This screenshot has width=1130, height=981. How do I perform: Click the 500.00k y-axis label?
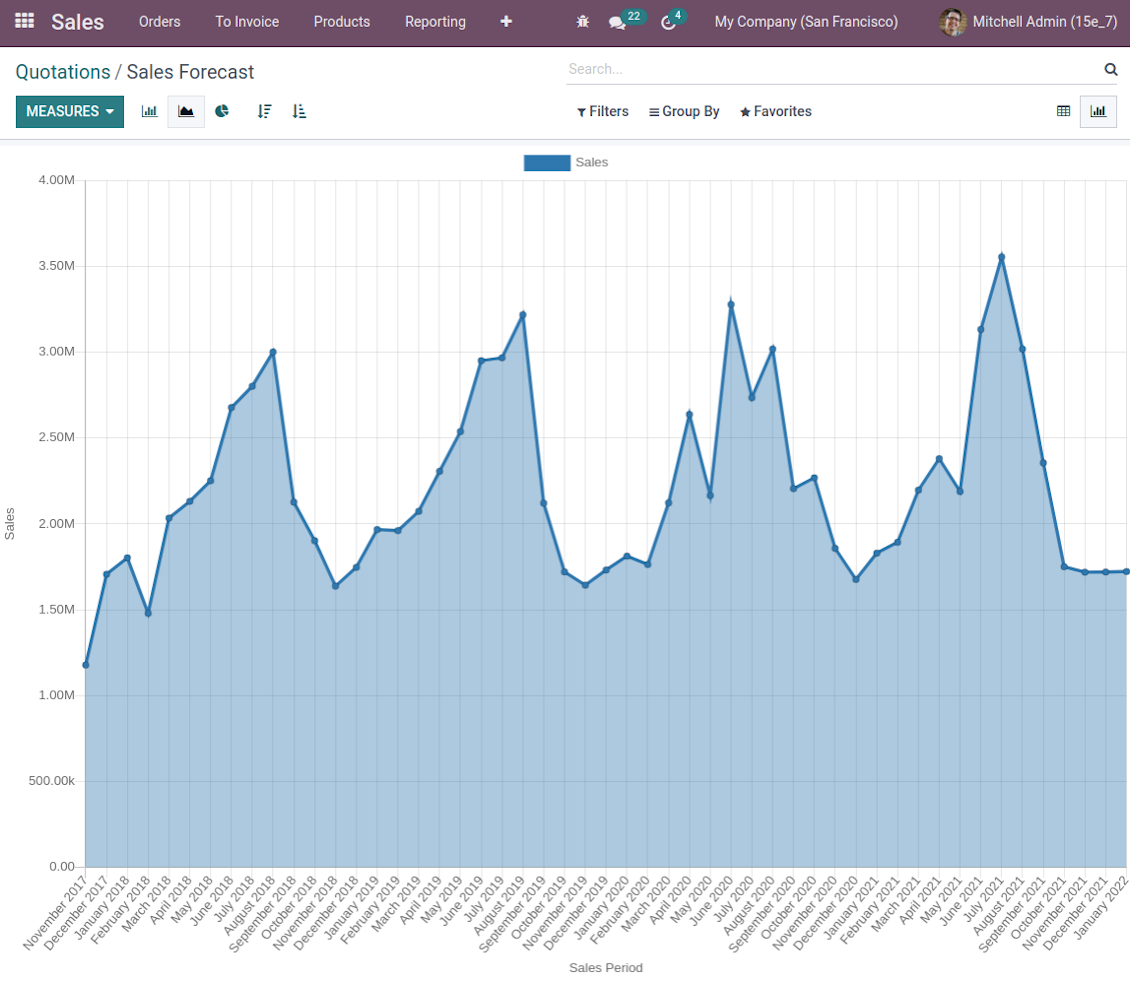[x=51, y=781]
